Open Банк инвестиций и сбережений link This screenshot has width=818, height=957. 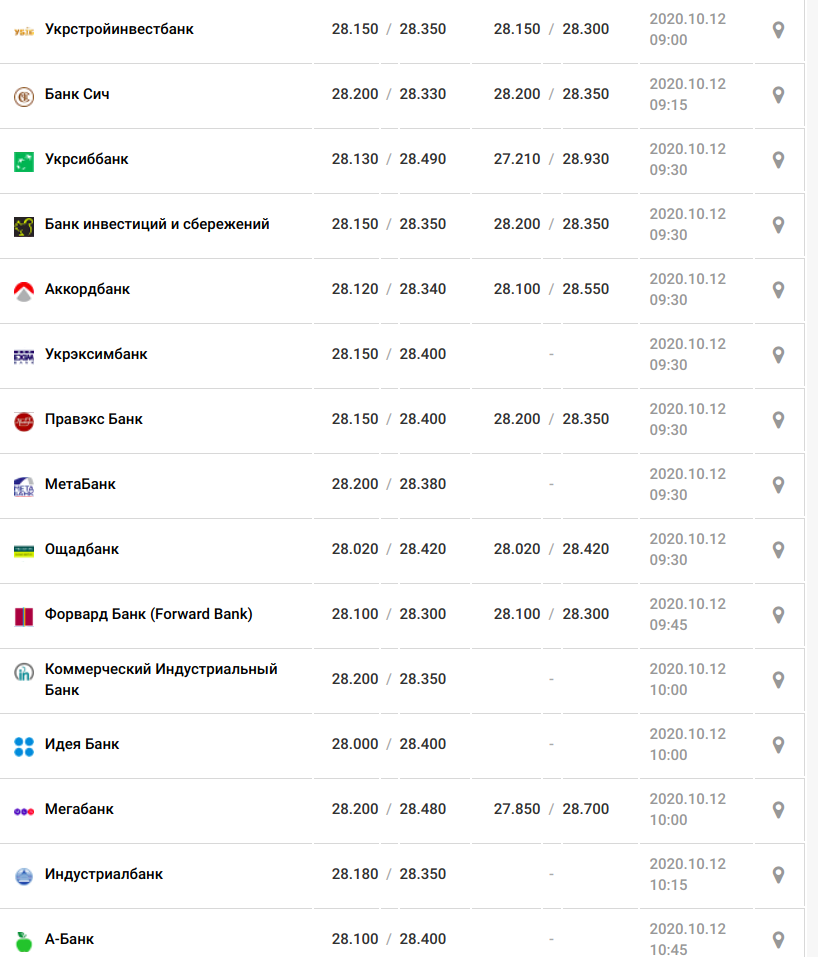tap(157, 224)
